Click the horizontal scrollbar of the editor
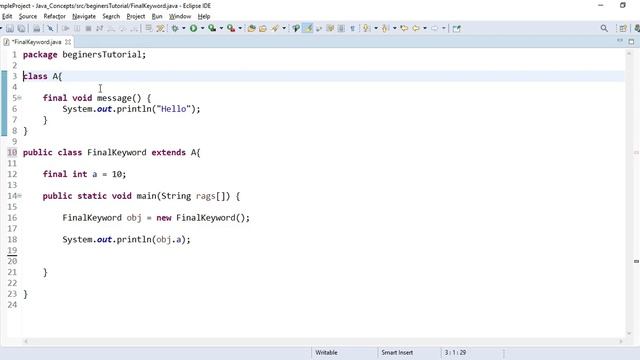The height and width of the screenshot is (360, 640). 322,341
